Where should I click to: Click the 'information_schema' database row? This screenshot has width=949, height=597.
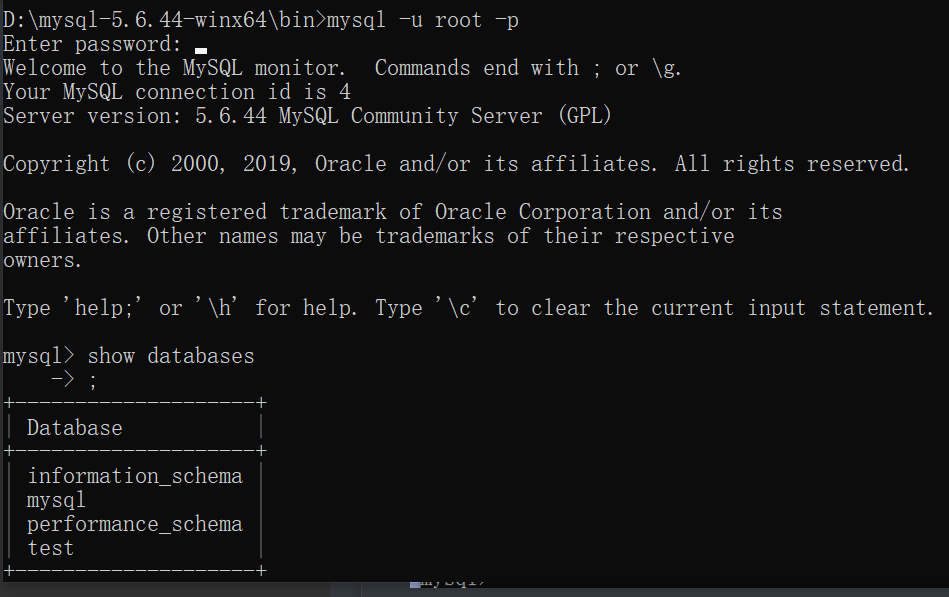[x=135, y=477]
